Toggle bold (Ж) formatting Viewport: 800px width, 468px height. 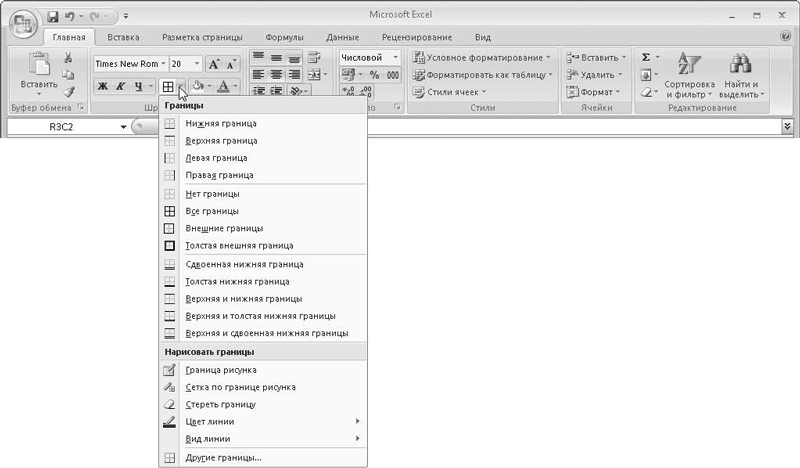pos(102,86)
